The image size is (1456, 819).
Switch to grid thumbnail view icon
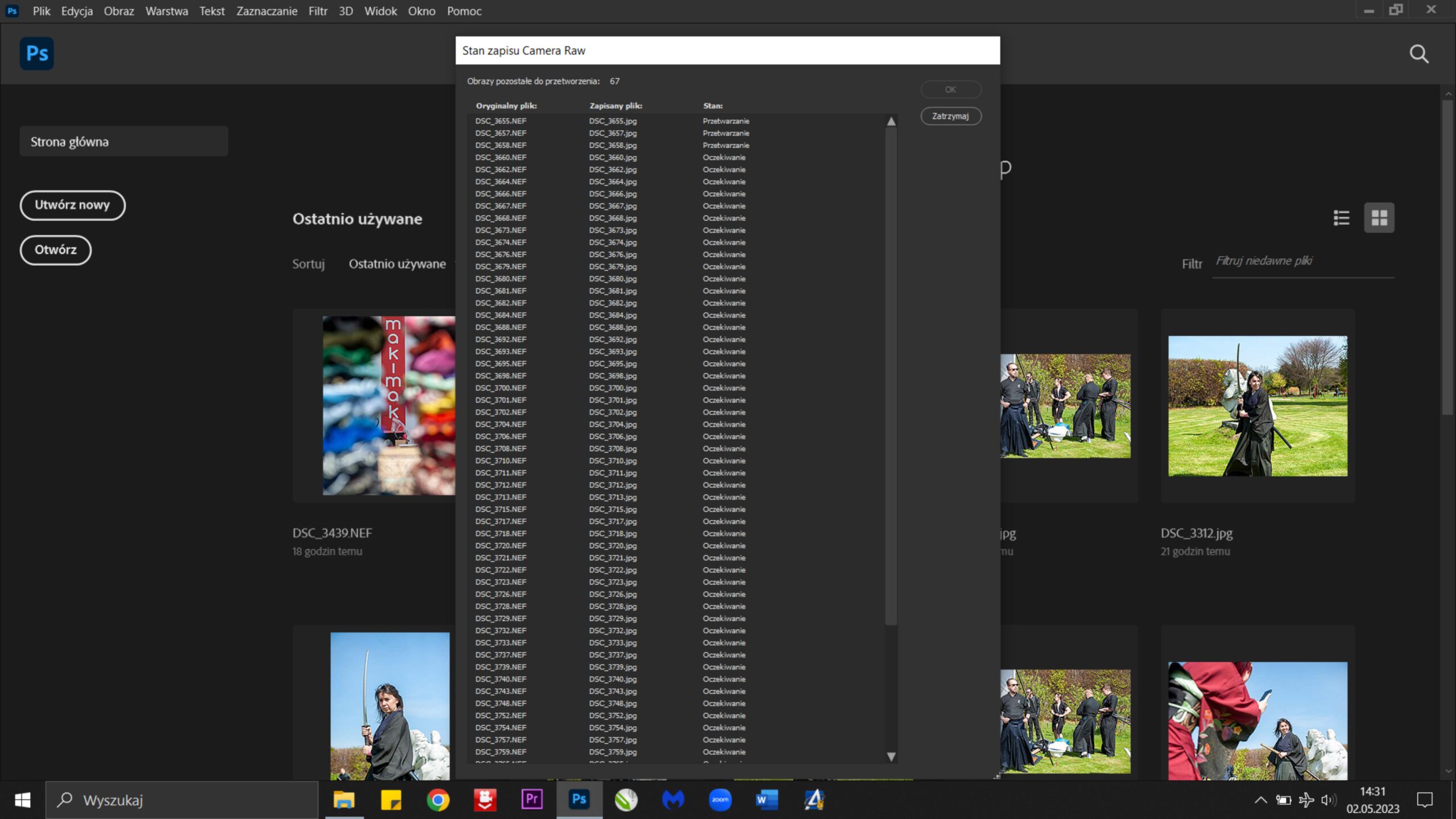pyautogui.click(x=1379, y=218)
